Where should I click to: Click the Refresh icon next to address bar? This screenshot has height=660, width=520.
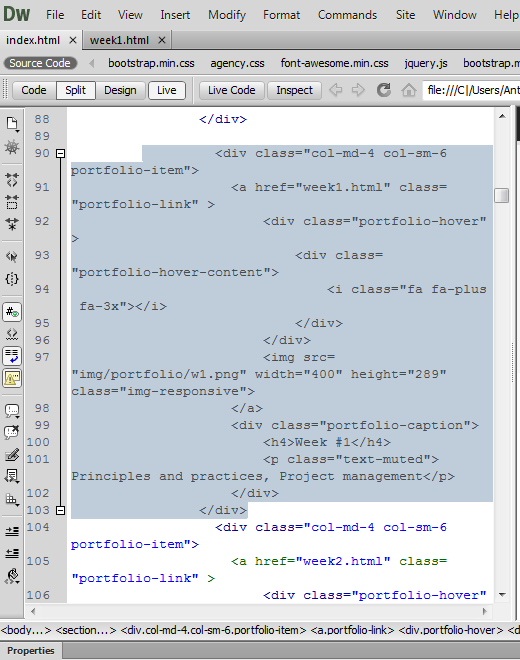click(x=384, y=90)
